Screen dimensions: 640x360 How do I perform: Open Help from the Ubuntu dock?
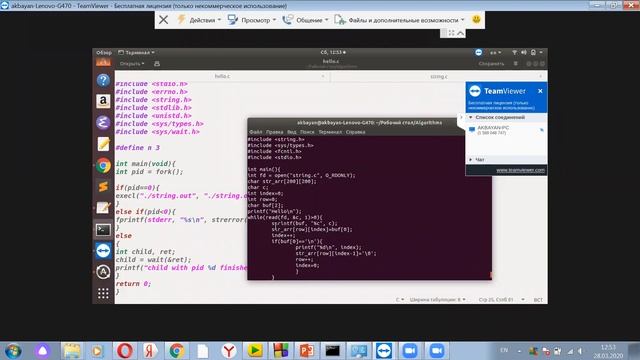(x=103, y=80)
